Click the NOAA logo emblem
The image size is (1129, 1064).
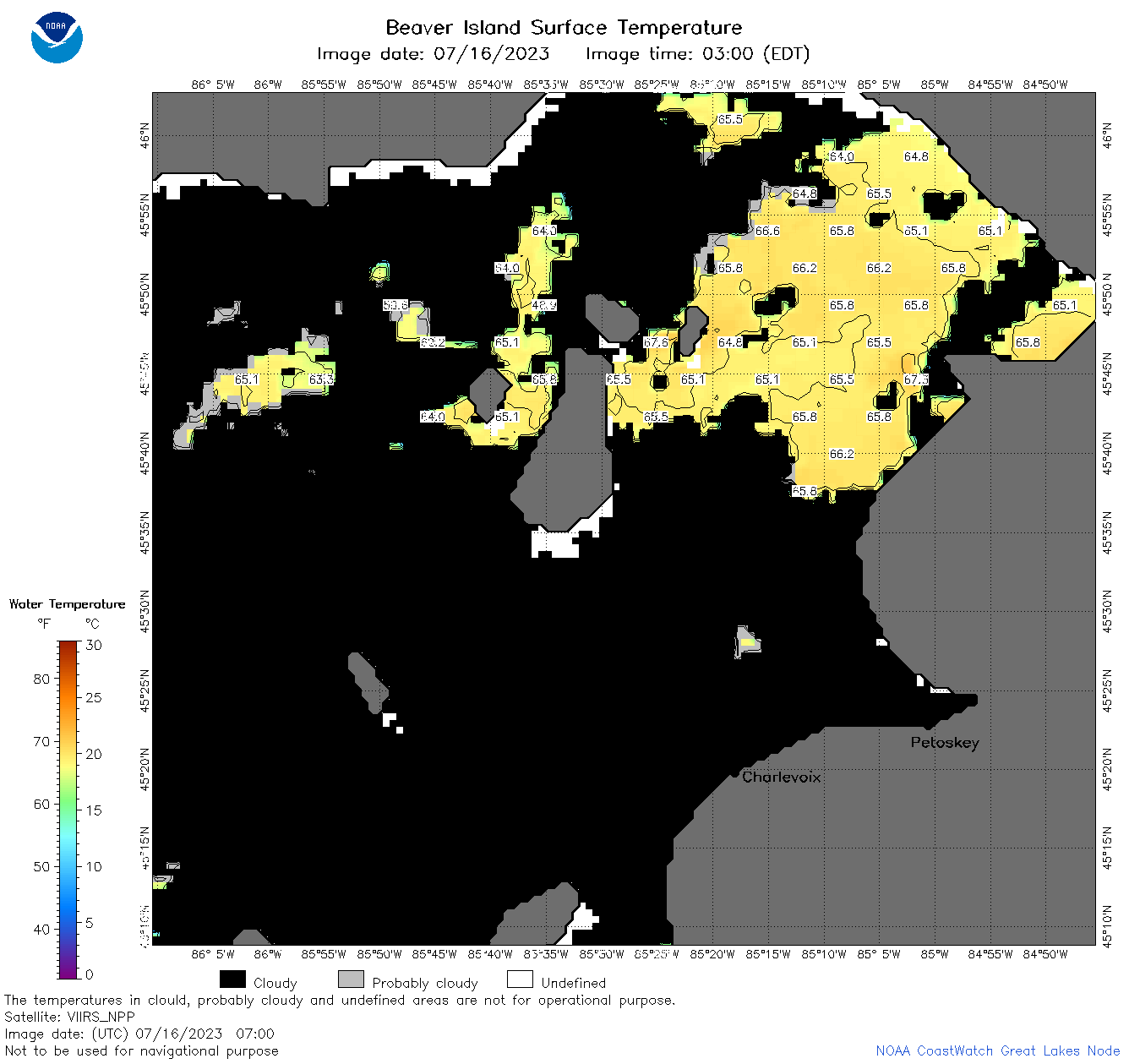tap(57, 37)
